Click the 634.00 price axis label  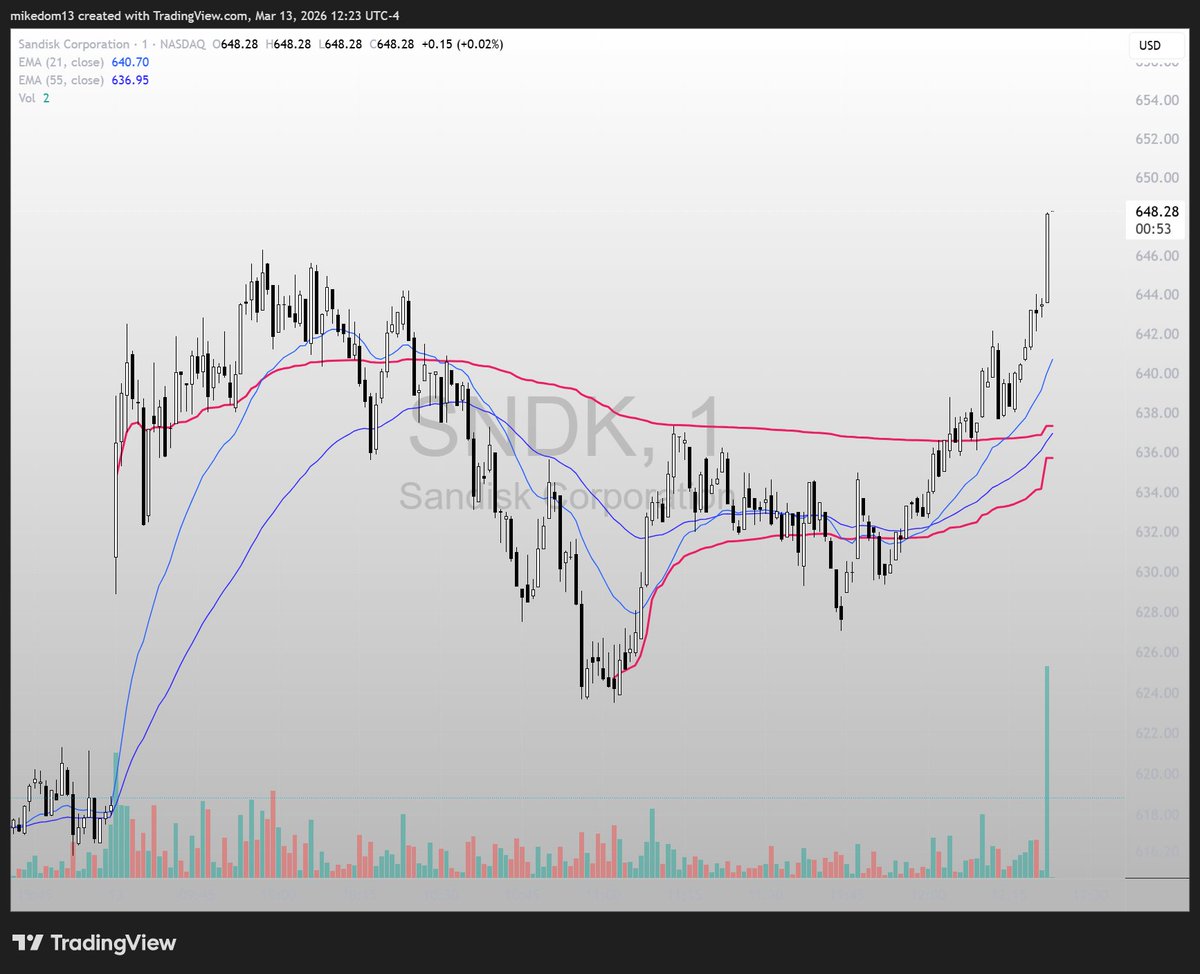[1156, 493]
